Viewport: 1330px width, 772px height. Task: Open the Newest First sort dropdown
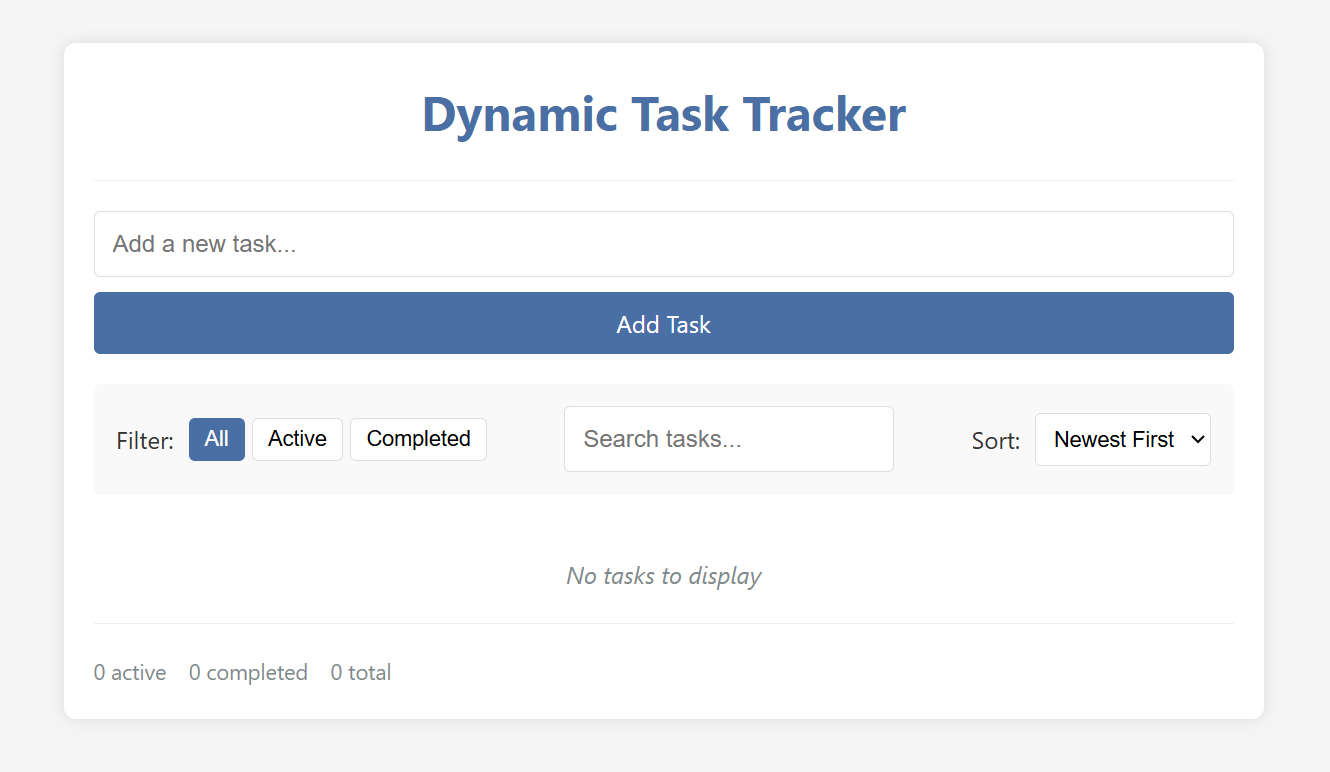pos(1123,439)
